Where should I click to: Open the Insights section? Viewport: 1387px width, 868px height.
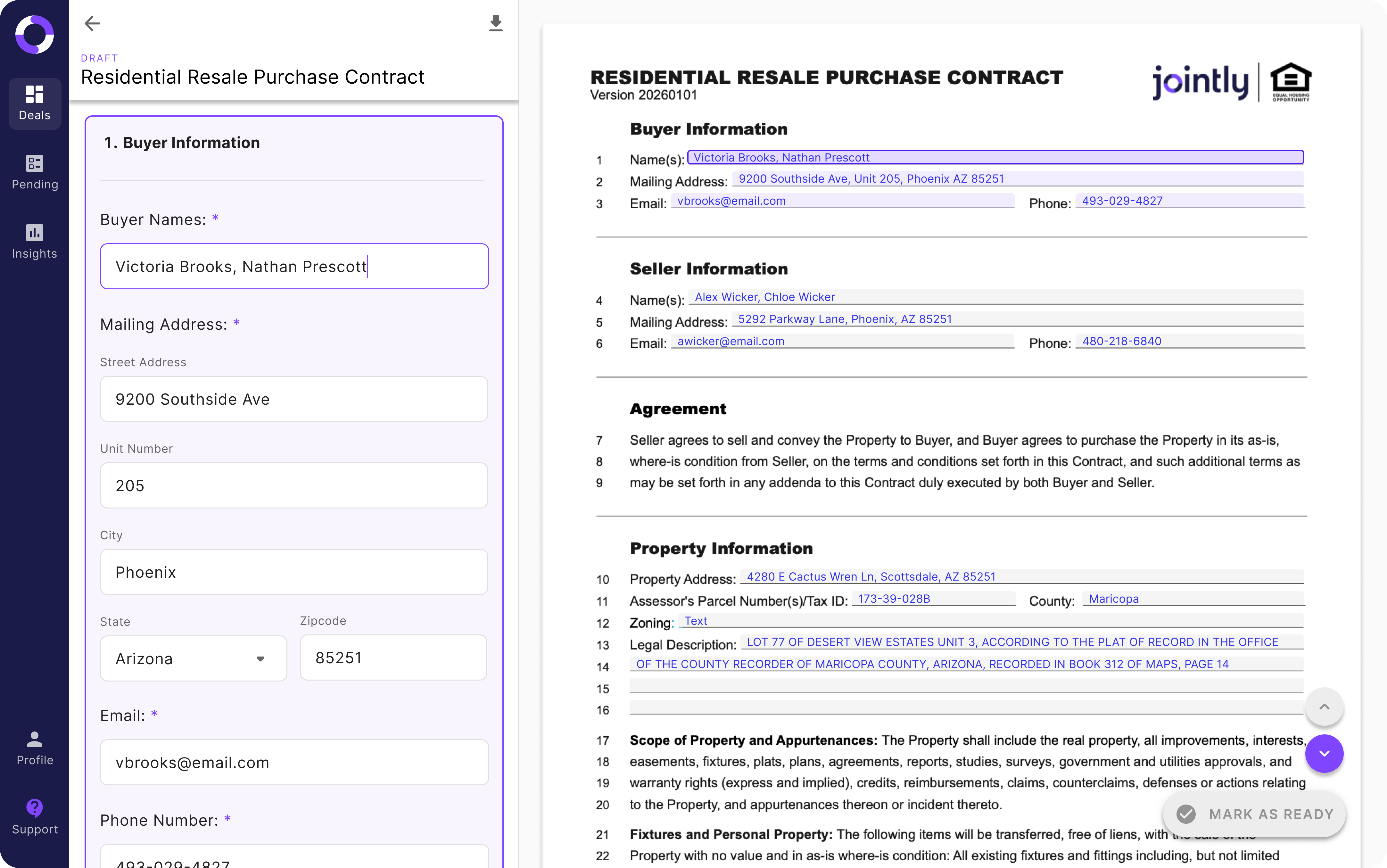[x=35, y=242]
